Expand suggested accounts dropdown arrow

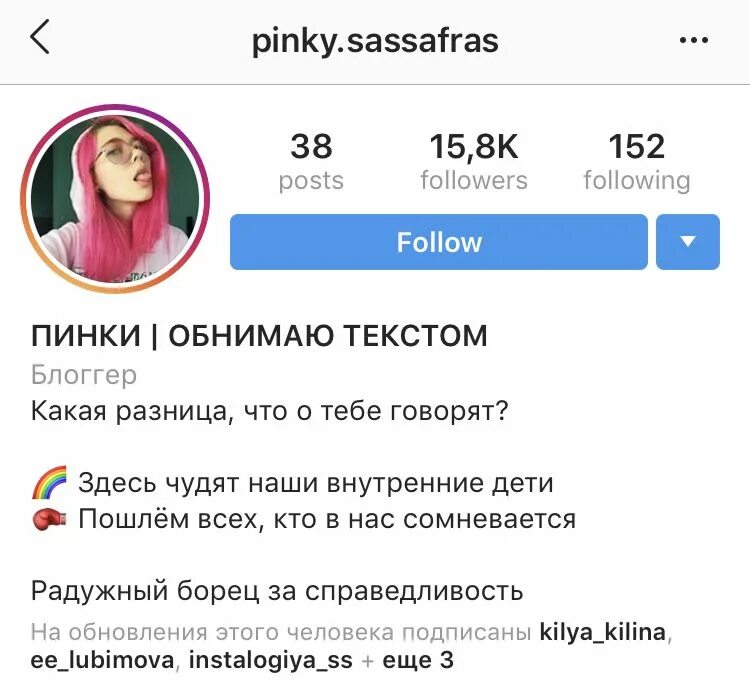[688, 242]
